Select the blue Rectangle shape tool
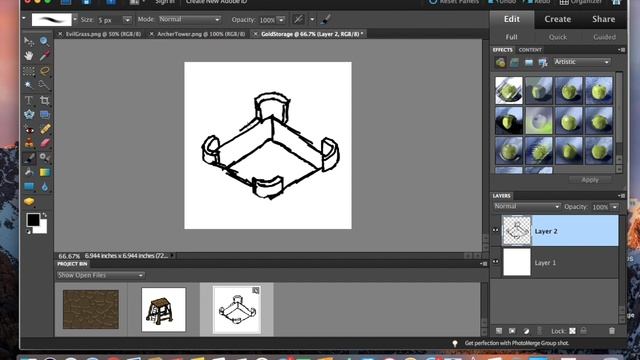This screenshot has height=360, width=640. coord(29,187)
